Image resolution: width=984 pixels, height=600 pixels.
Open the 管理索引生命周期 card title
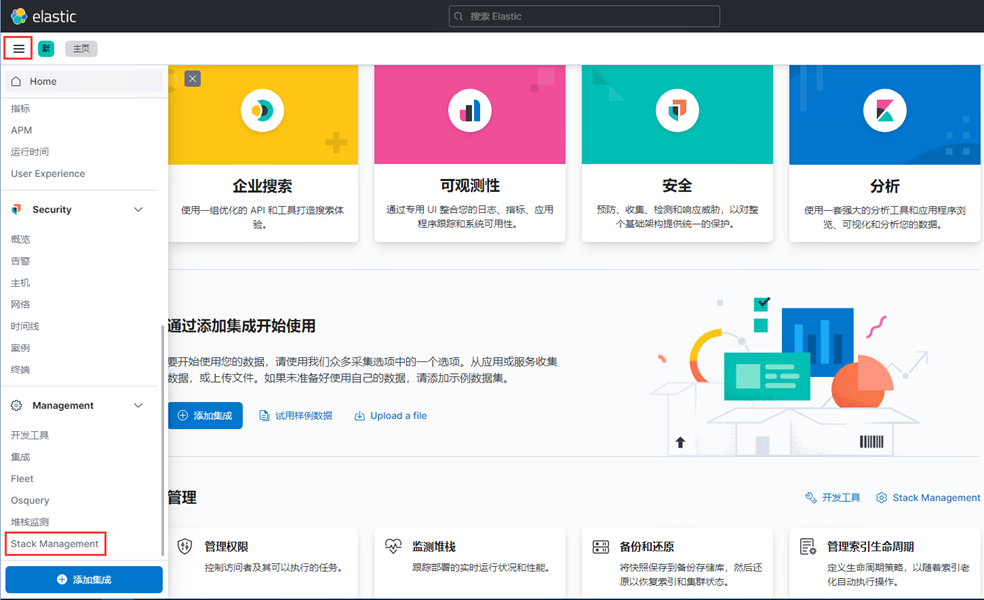tap(870, 547)
